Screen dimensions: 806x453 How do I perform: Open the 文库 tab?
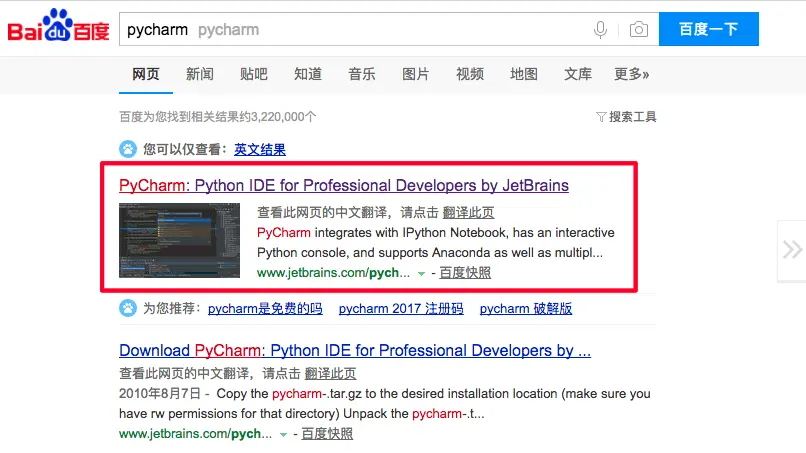578,75
